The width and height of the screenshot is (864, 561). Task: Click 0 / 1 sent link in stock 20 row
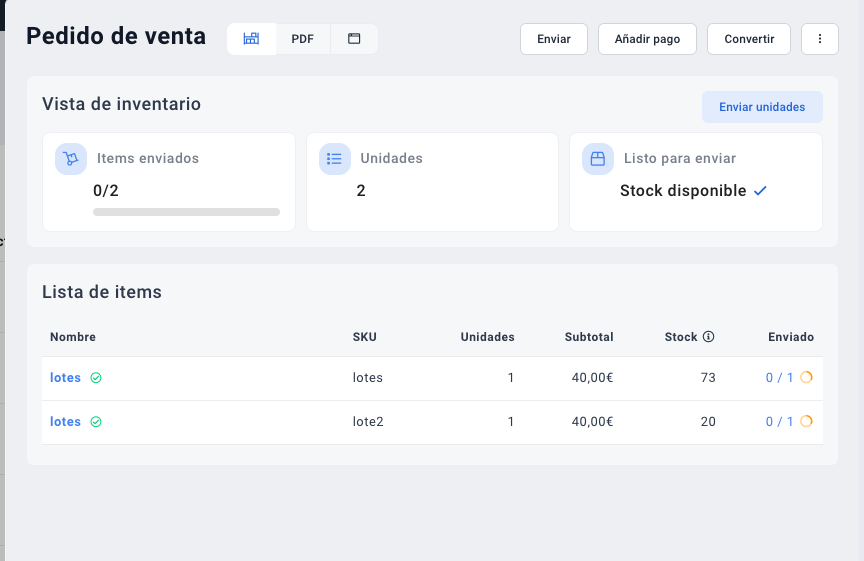pos(779,422)
